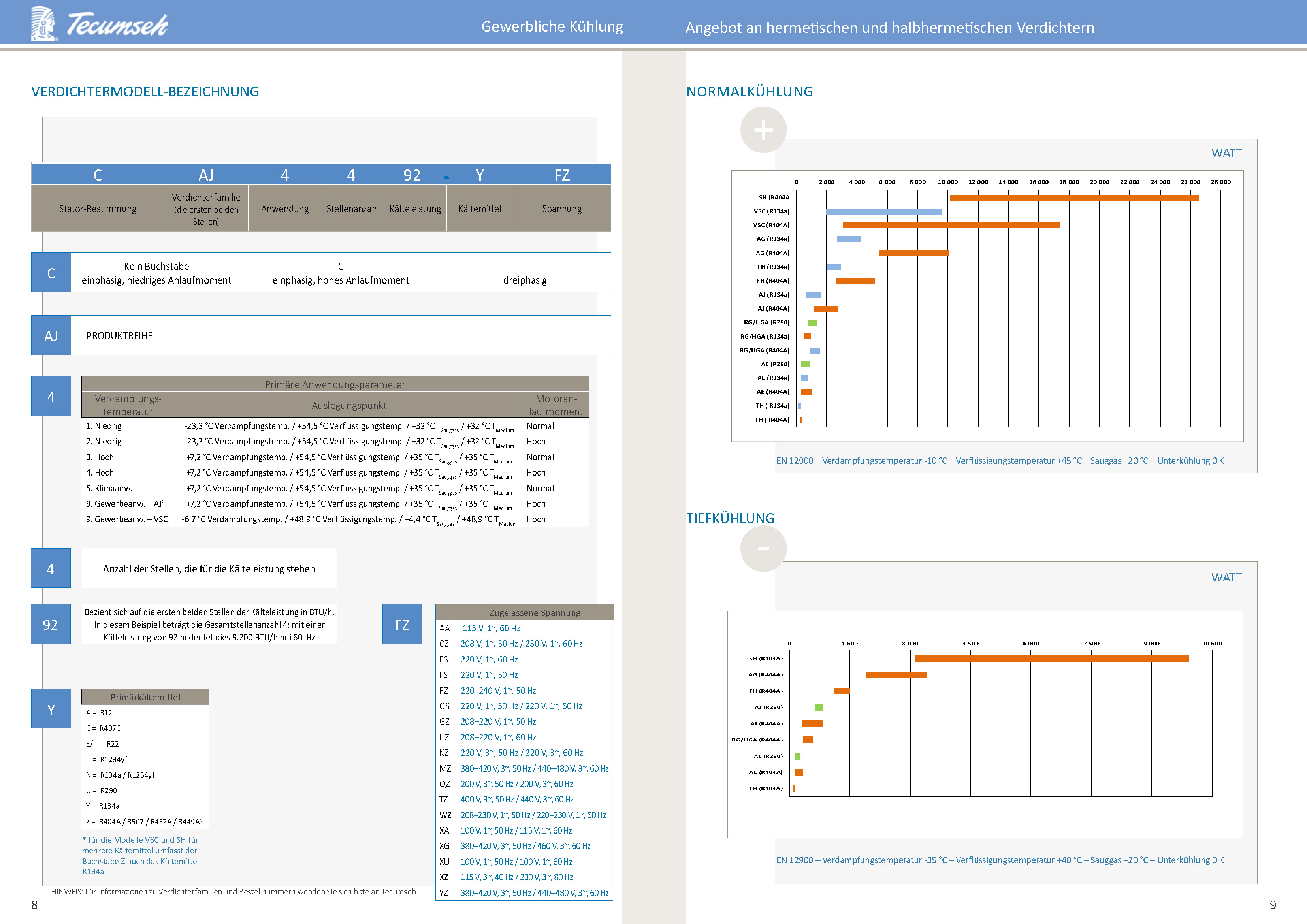Click the Primärkältemittel table header
1307x924 pixels.
145,697
